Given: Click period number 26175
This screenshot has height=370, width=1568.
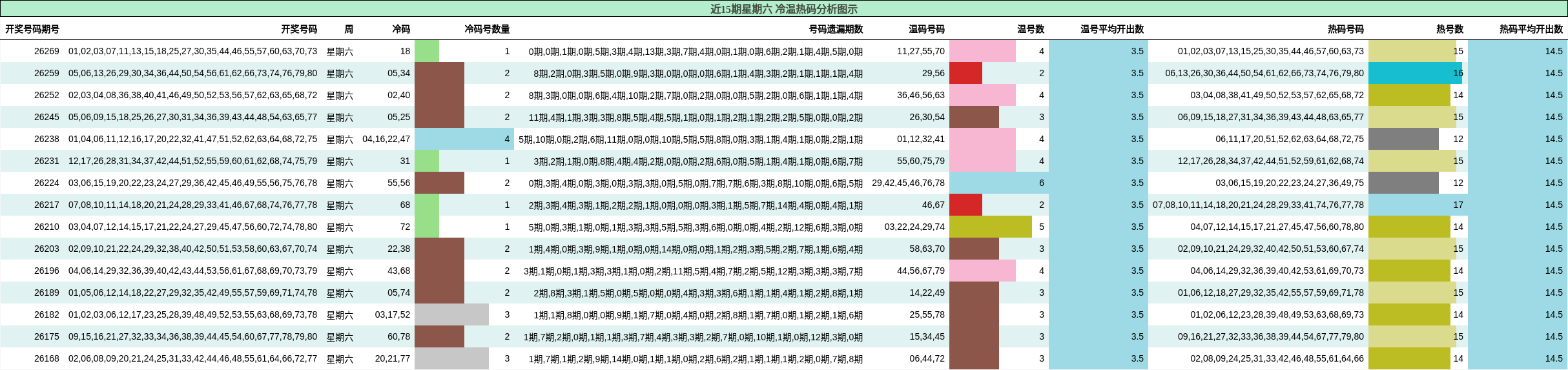Looking at the screenshot, I should tap(46, 336).
